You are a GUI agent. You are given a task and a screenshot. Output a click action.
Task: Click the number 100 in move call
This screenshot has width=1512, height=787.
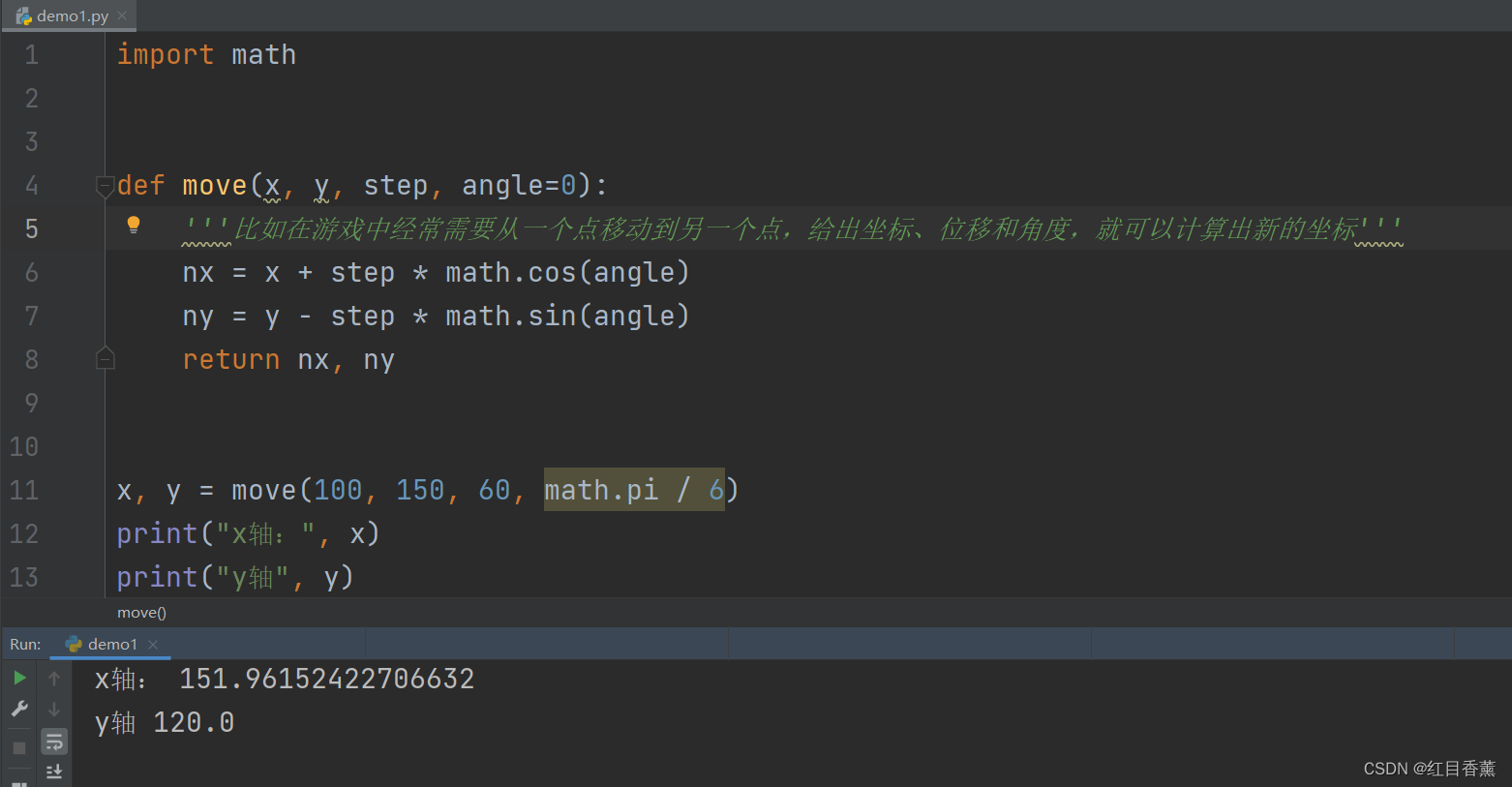pyautogui.click(x=338, y=490)
